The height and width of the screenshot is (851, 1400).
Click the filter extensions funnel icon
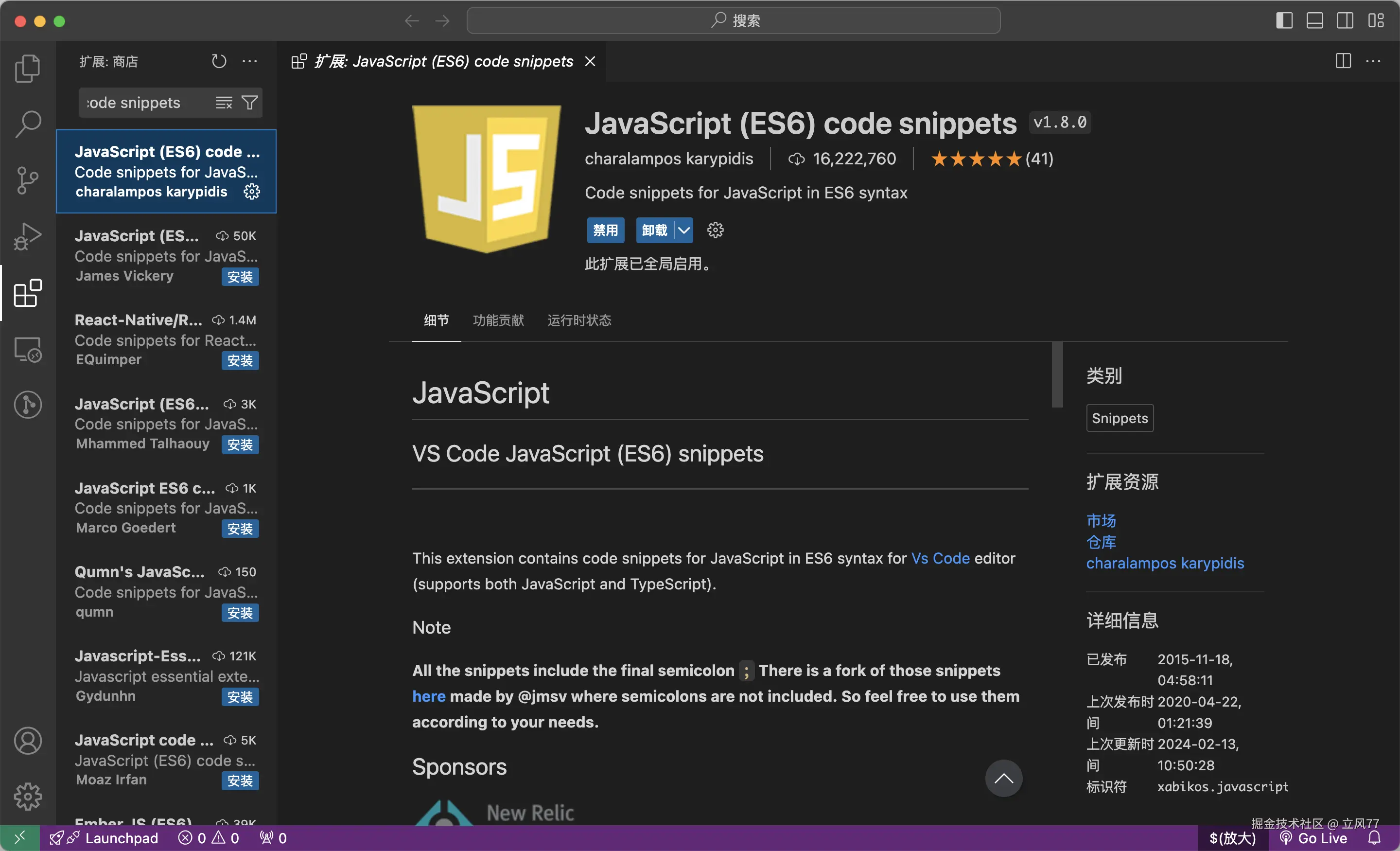click(249, 102)
